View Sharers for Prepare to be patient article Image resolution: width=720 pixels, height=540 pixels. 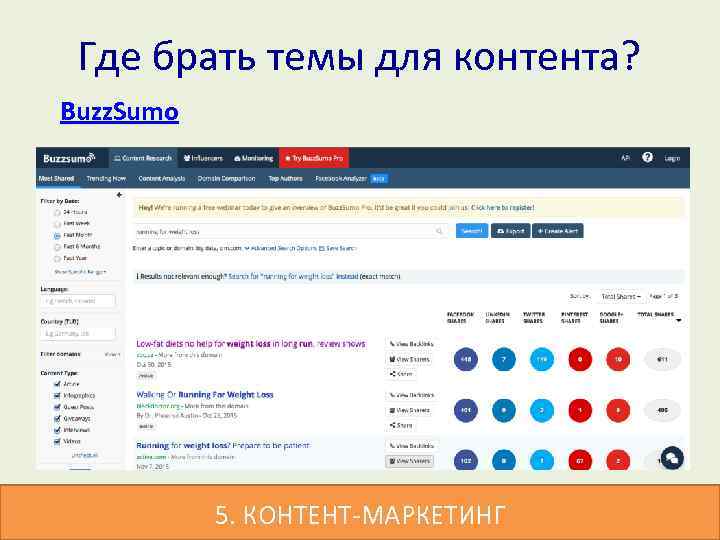(x=409, y=461)
